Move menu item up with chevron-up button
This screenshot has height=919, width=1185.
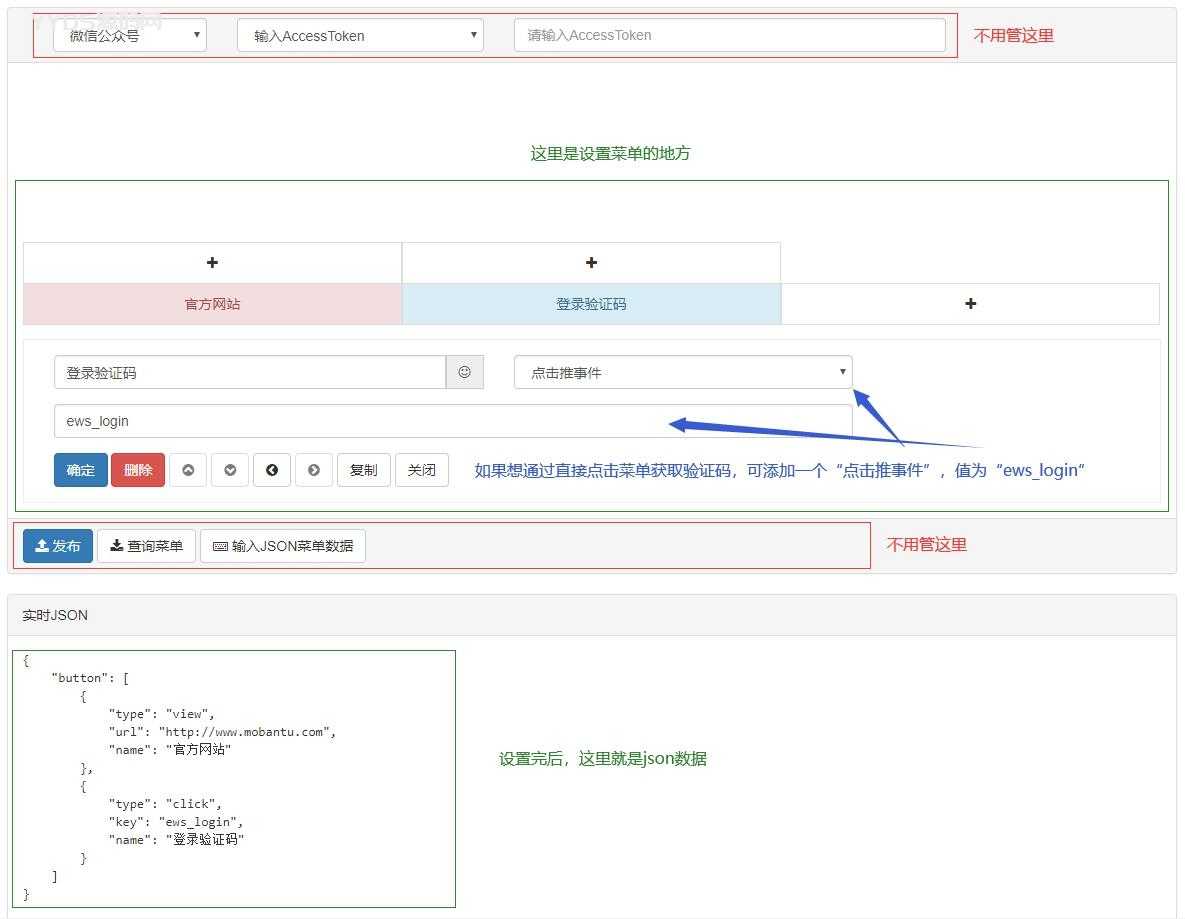point(188,470)
